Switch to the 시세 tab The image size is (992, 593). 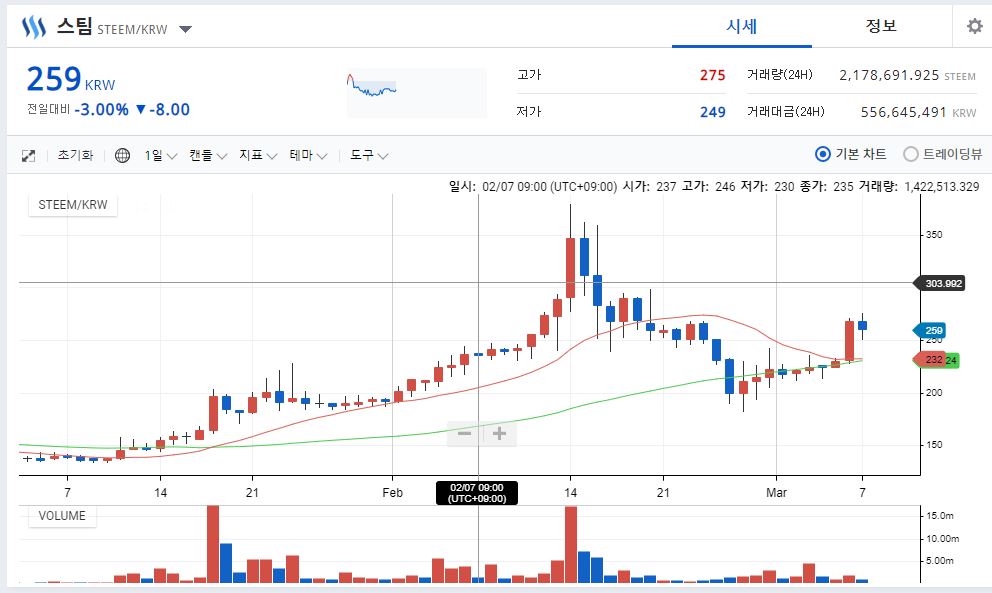coord(741,27)
